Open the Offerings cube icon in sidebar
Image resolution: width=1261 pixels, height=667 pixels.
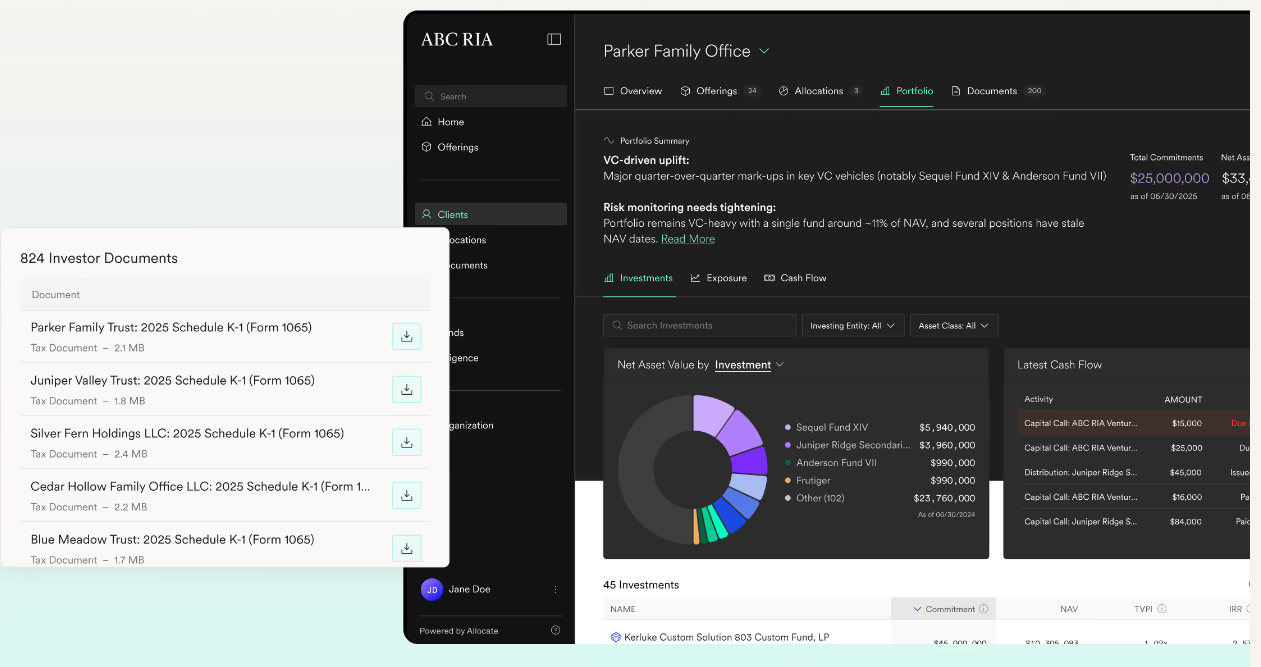pyautogui.click(x=426, y=147)
